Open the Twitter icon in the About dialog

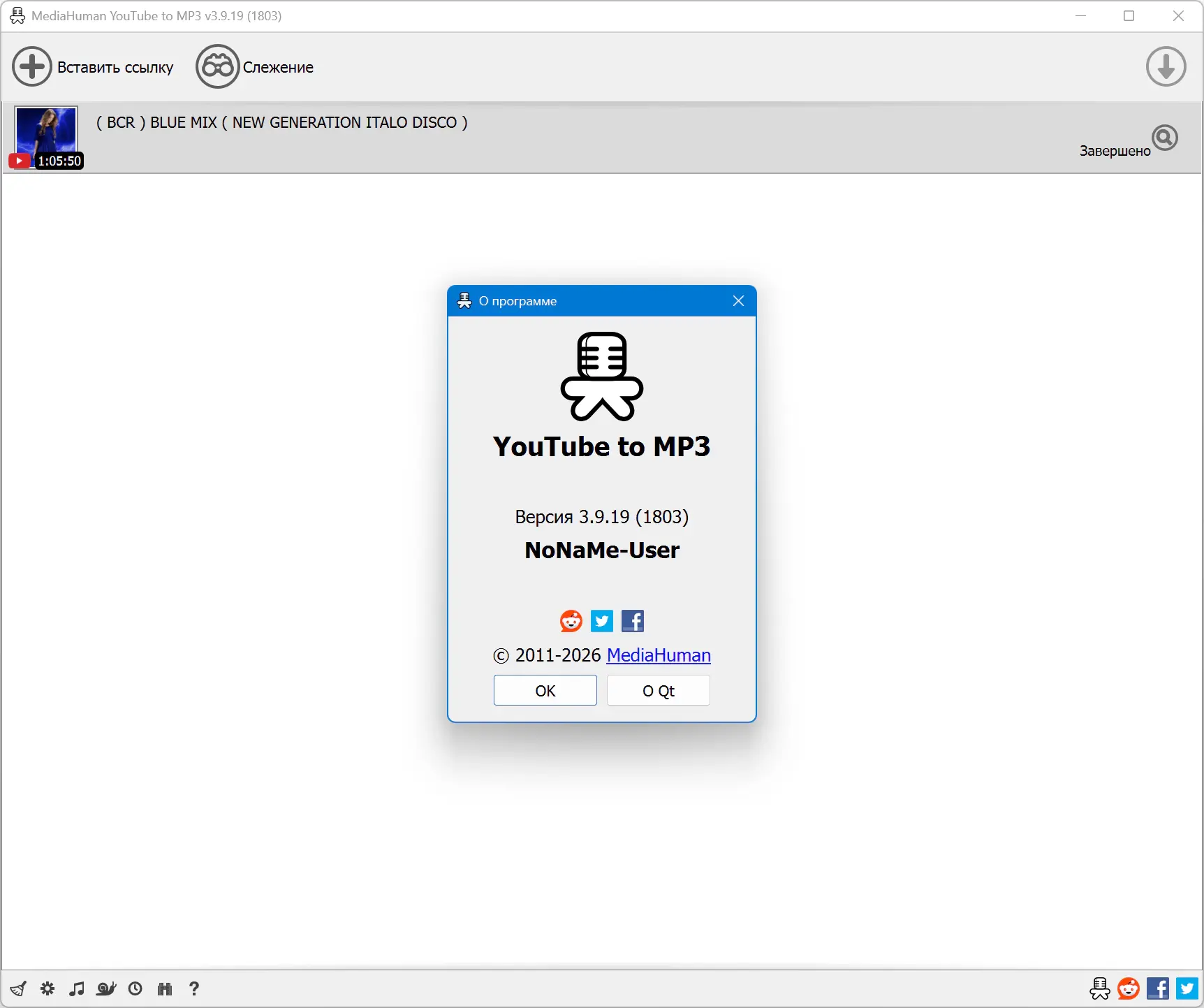click(x=602, y=621)
